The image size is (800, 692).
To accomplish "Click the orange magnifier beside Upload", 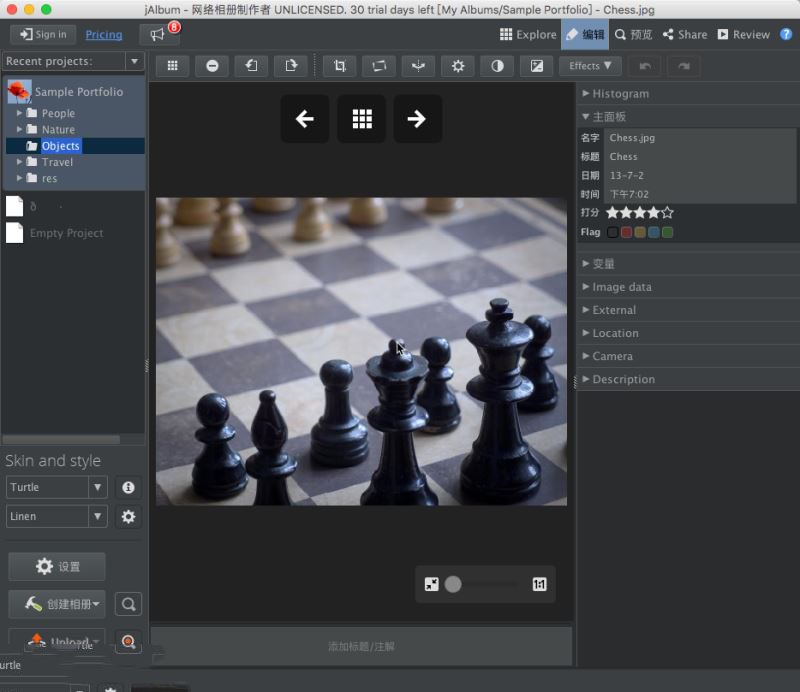I will 129,641.
